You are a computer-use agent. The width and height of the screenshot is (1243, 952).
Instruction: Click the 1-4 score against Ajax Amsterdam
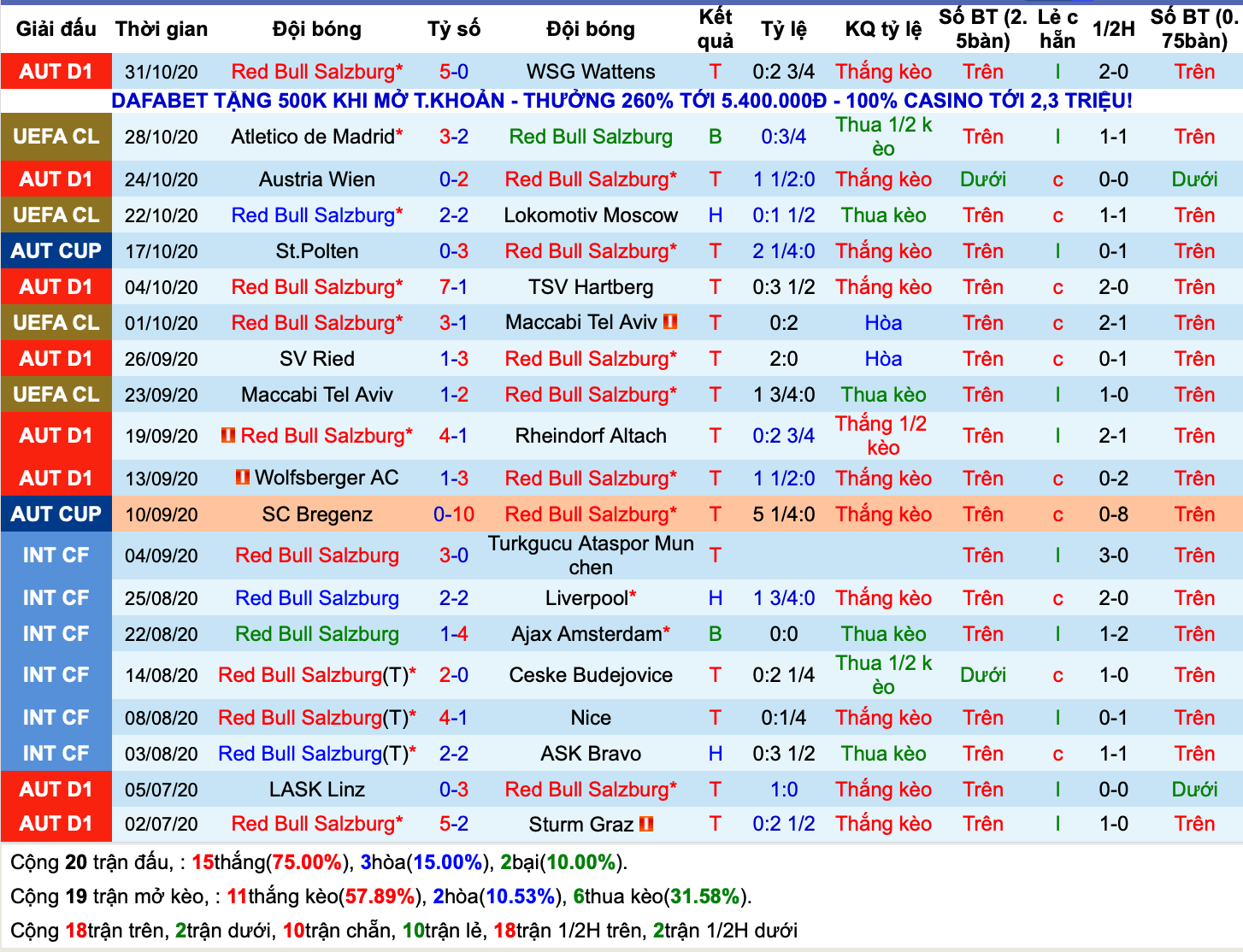[454, 634]
